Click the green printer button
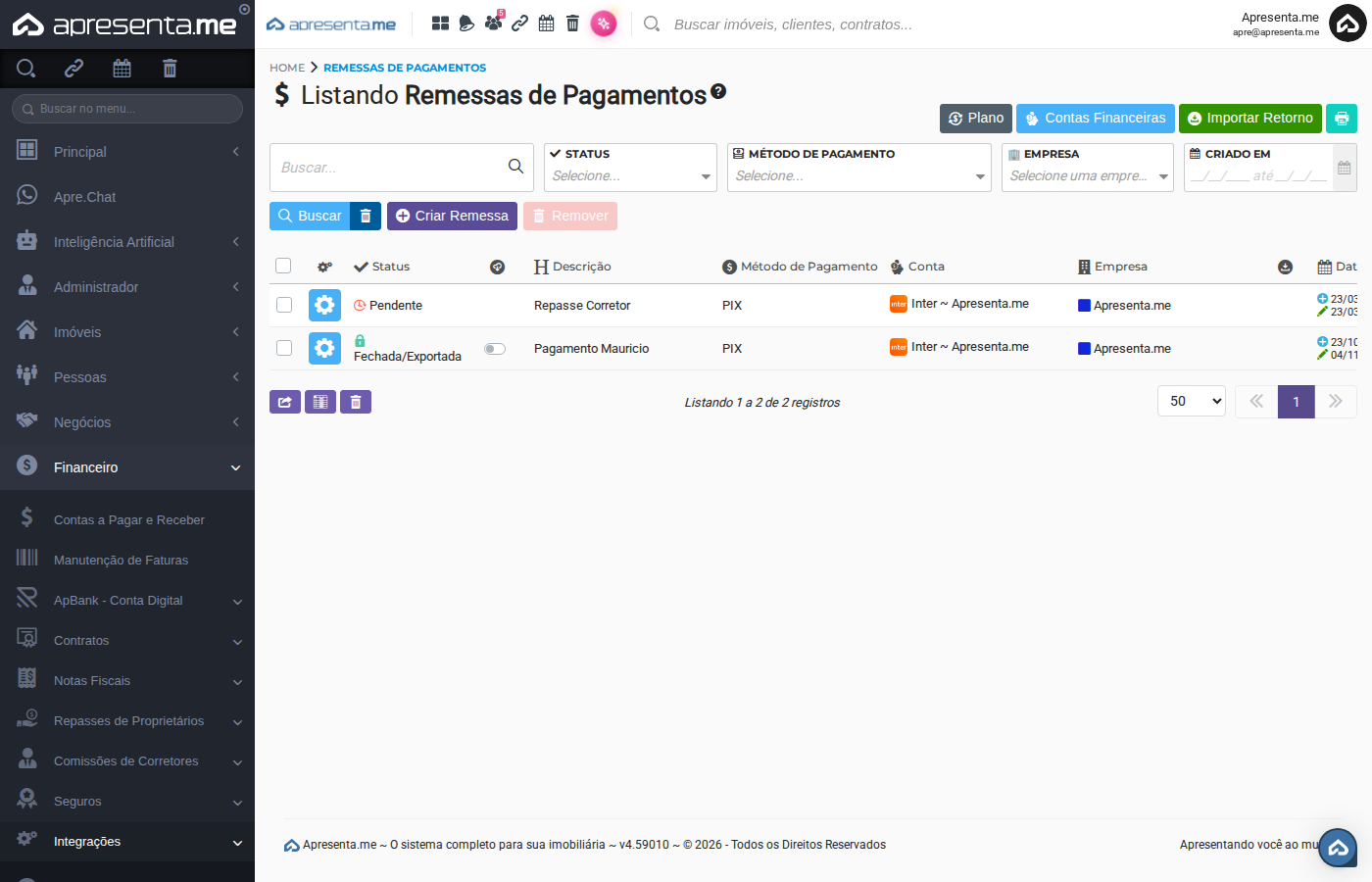This screenshot has height=882, width=1372. point(1342,118)
